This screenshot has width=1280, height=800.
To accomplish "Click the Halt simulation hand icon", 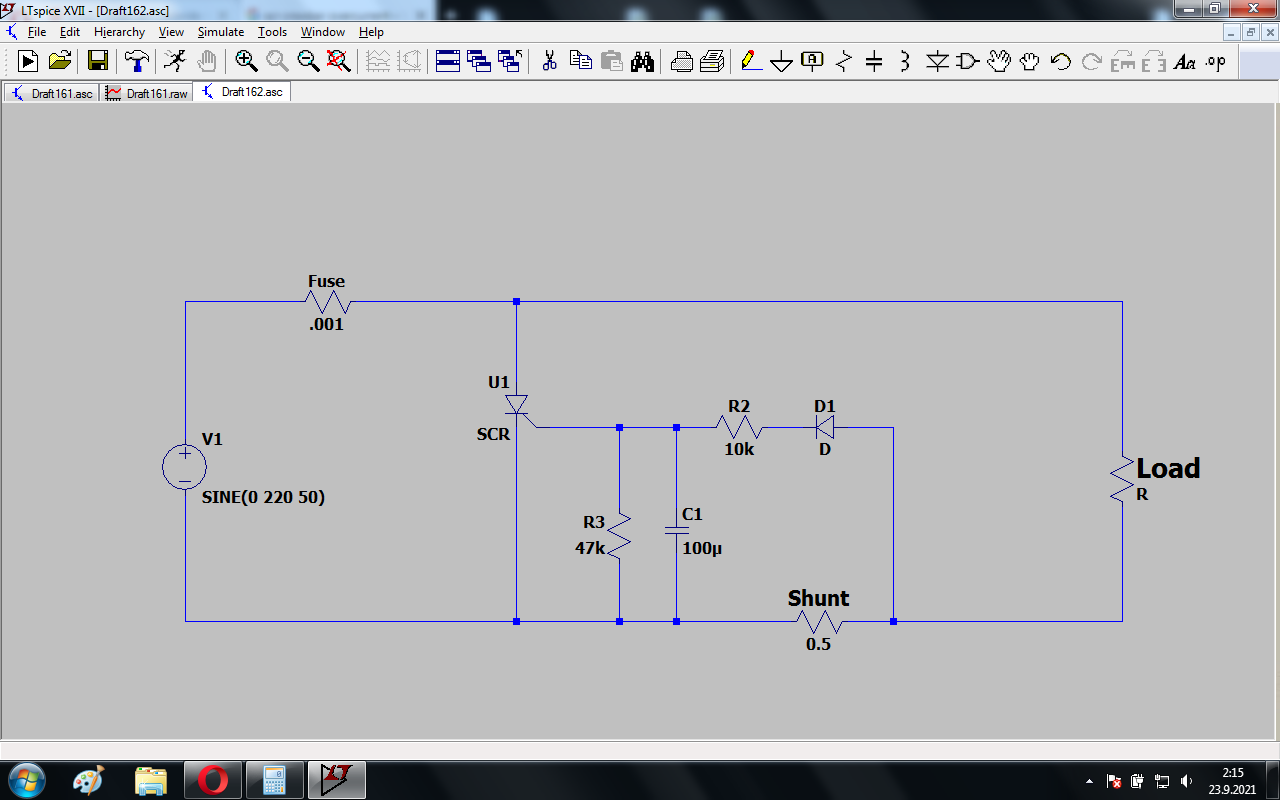I will (206, 61).
